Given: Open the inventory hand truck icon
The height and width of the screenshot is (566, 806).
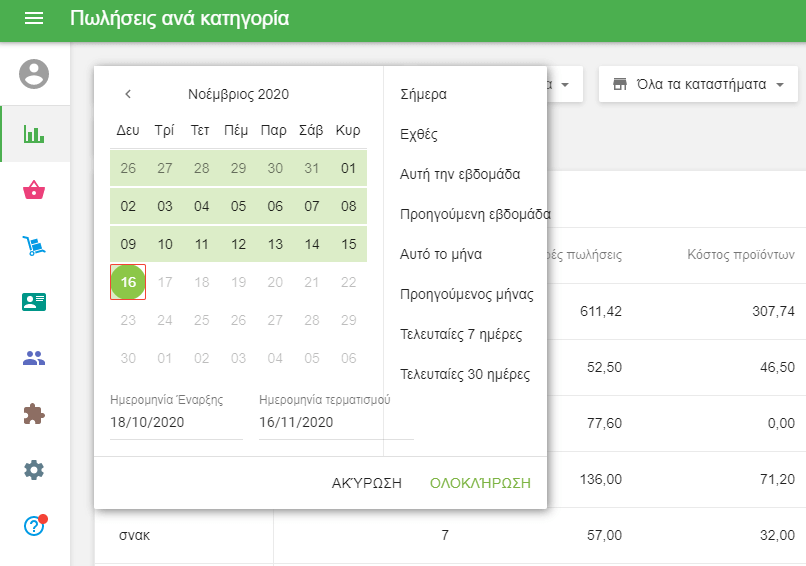Looking at the screenshot, I should pos(34,246).
